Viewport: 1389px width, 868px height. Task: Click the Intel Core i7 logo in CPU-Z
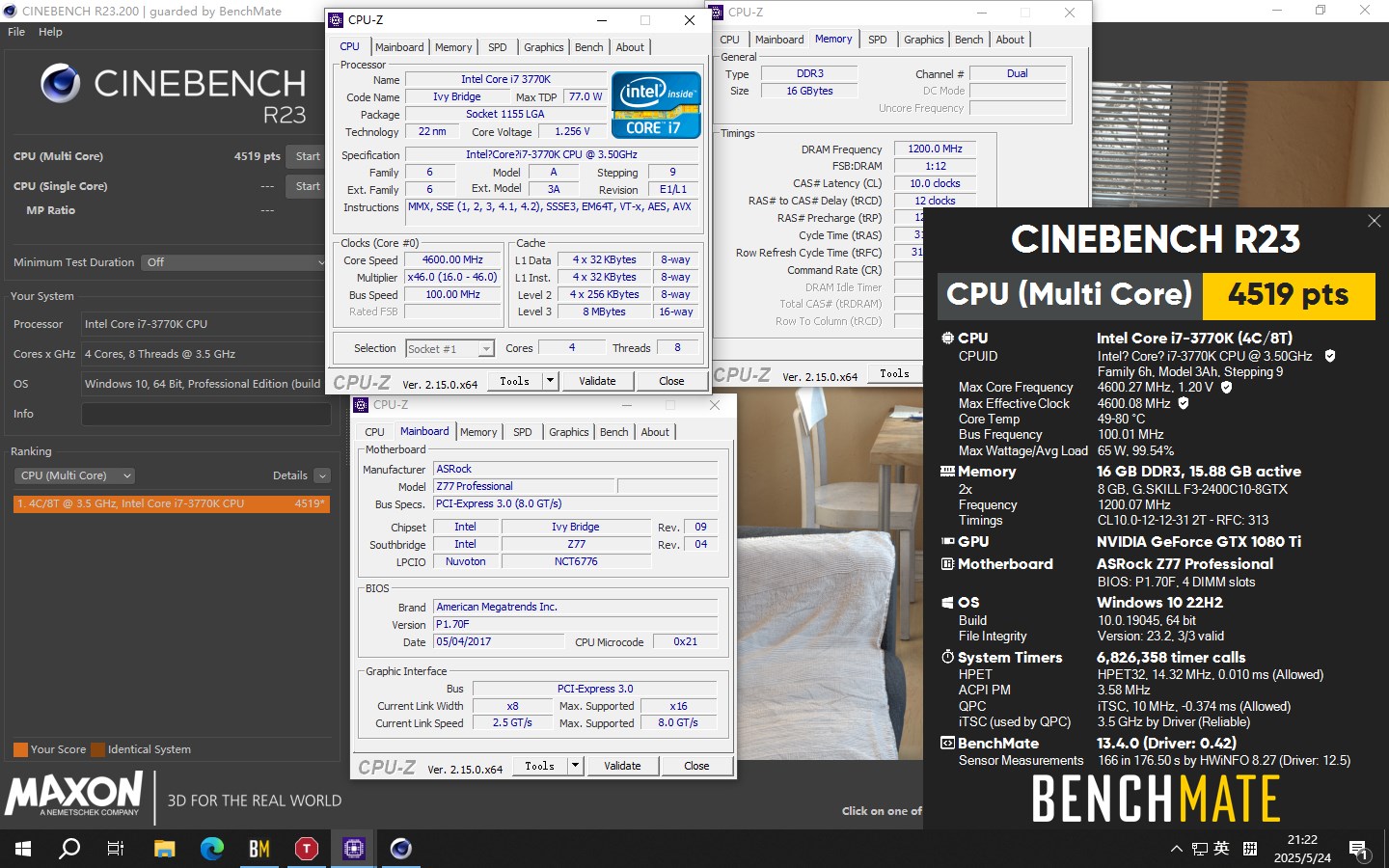(656, 105)
